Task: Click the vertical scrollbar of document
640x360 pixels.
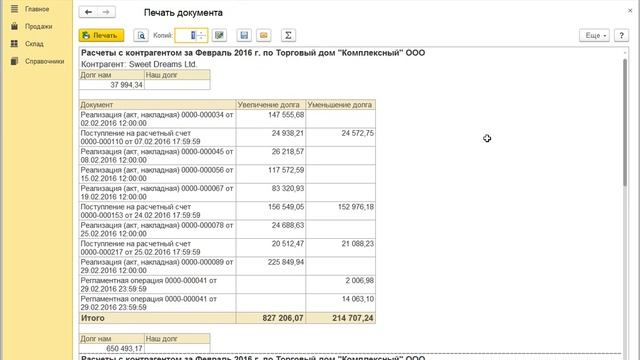Action: click(624, 122)
